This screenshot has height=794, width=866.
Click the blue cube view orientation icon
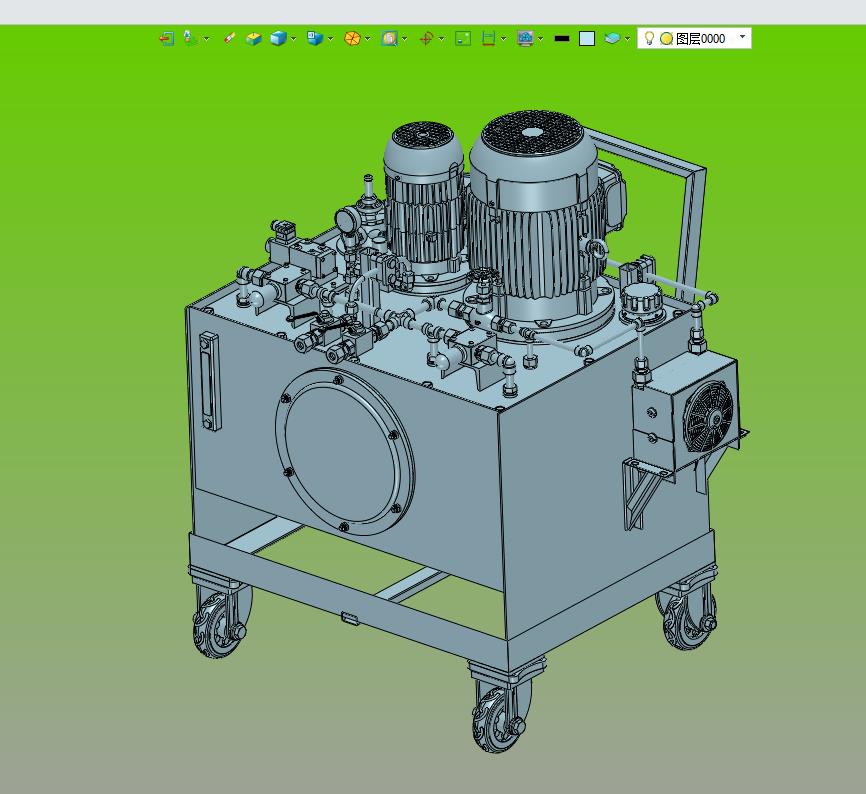pos(315,38)
